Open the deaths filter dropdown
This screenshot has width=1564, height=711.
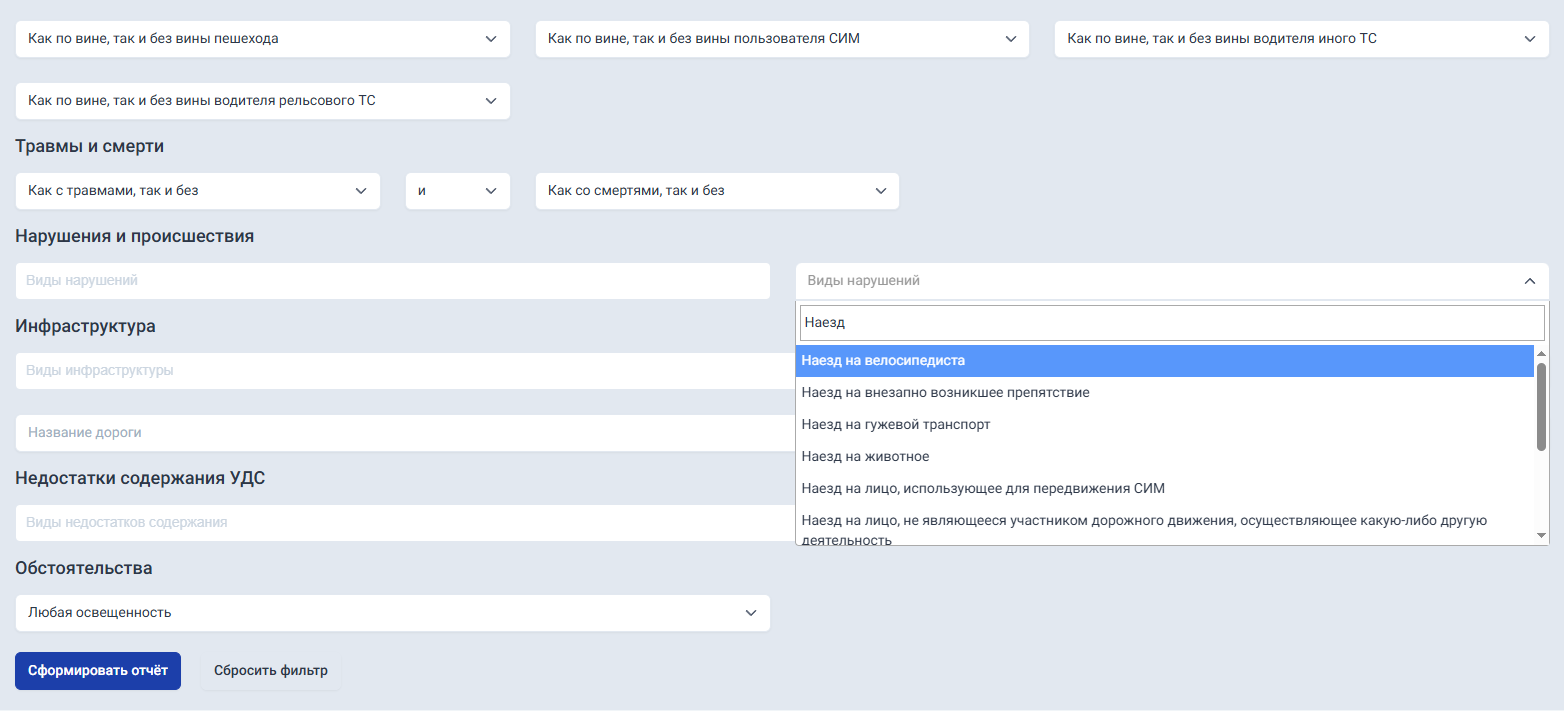pyautogui.click(x=716, y=191)
